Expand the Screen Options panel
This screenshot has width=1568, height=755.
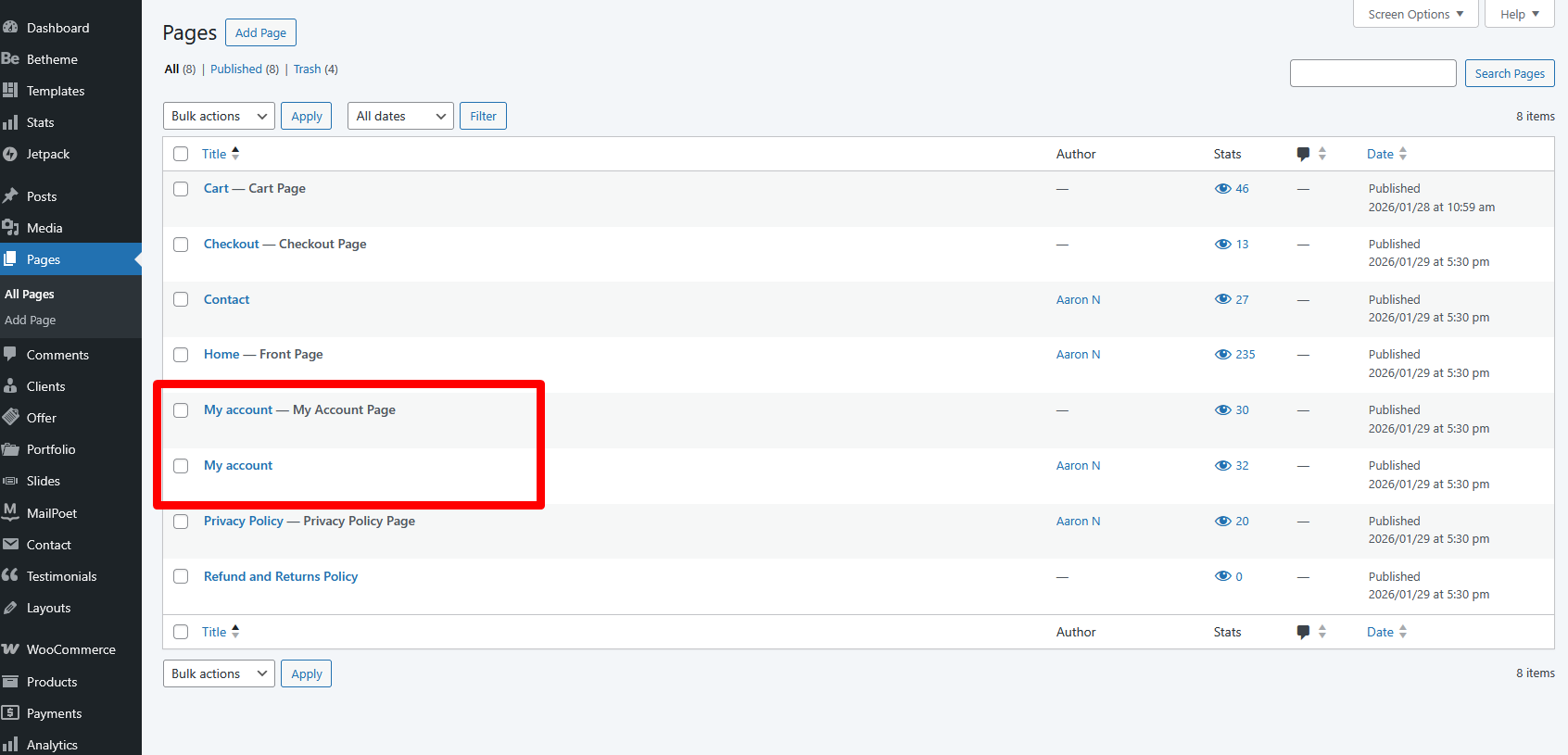click(1415, 14)
